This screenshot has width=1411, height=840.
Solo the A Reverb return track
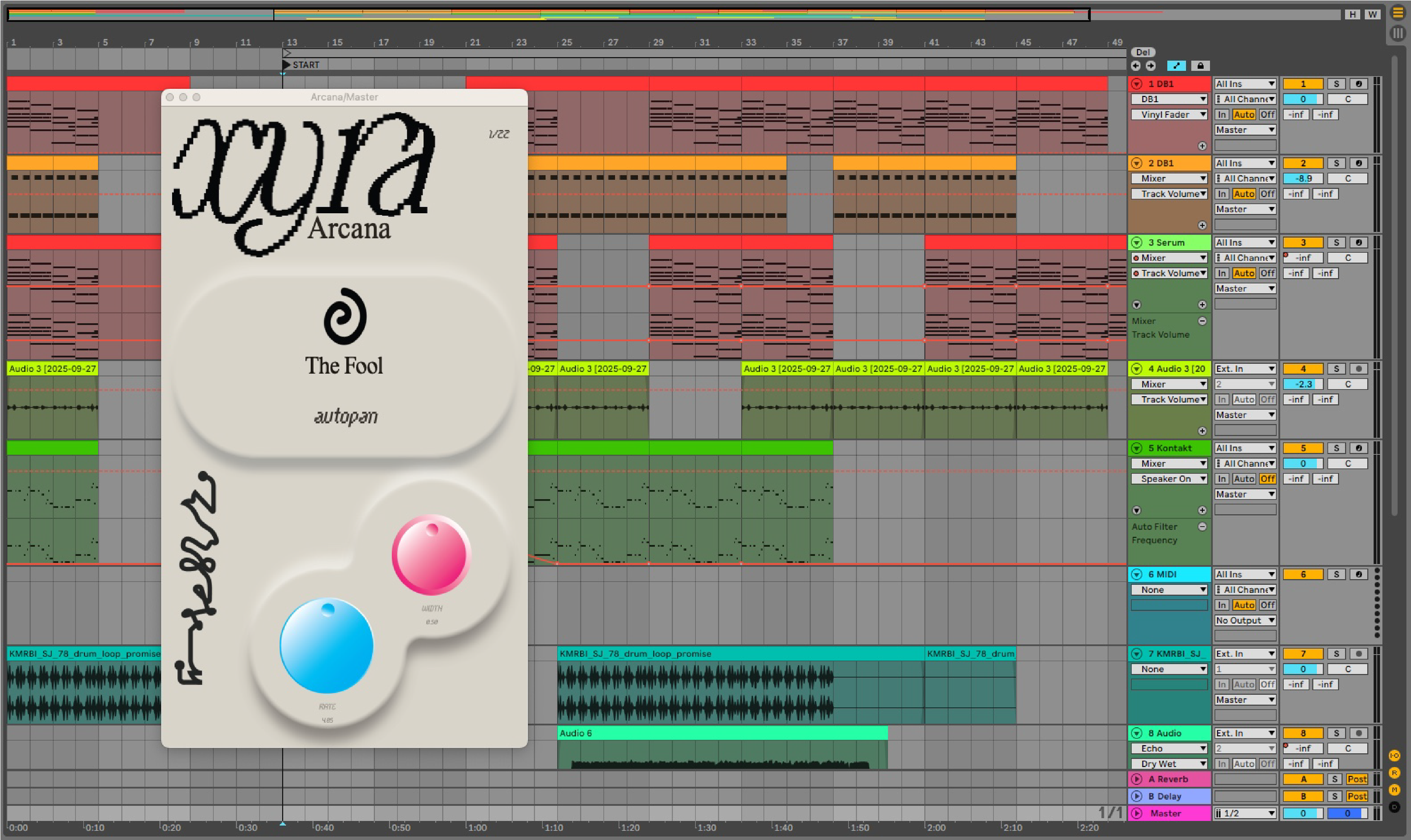[x=1335, y=779]
